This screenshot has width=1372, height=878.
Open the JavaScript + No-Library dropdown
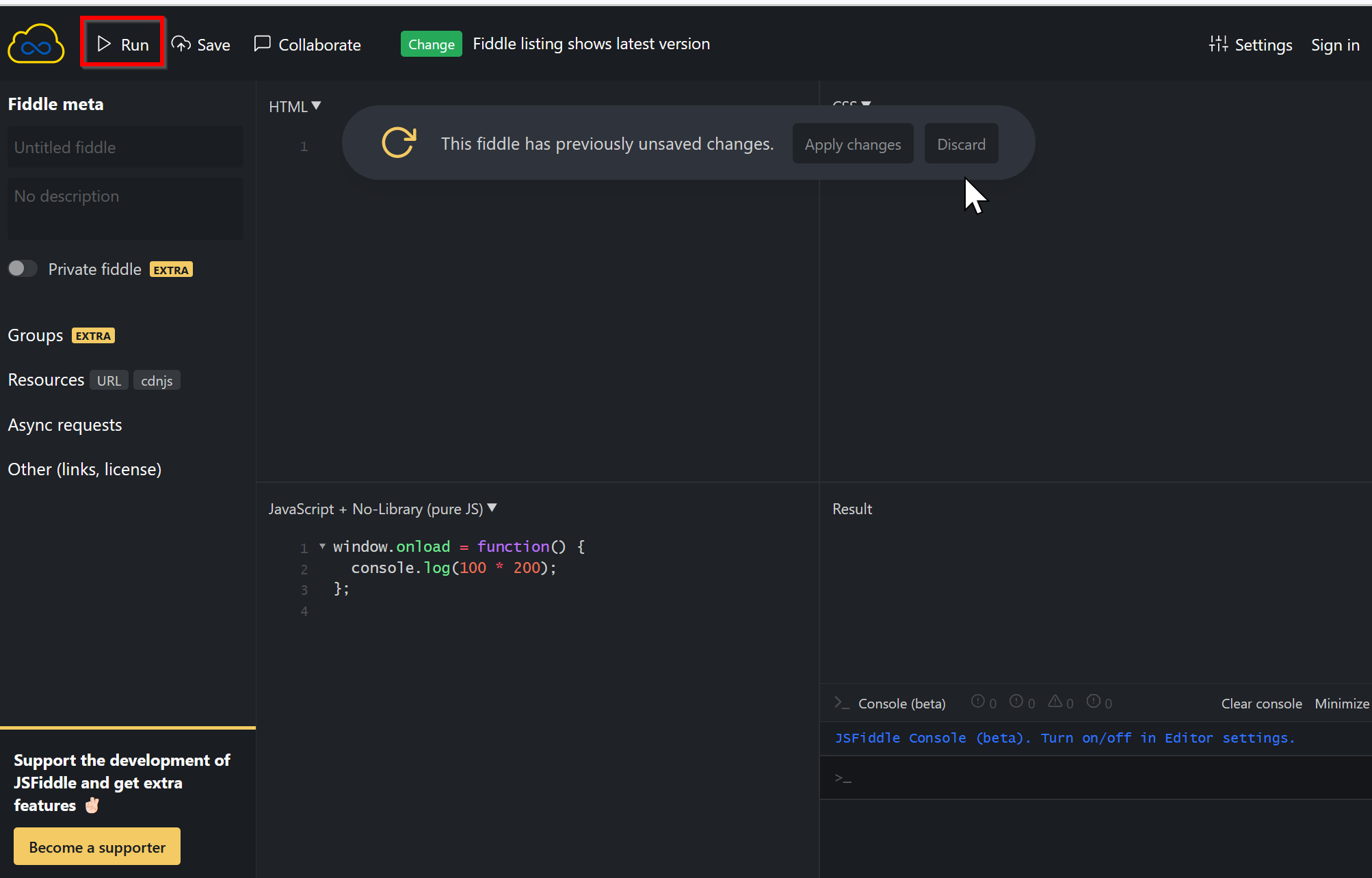[x=382, y=509]
